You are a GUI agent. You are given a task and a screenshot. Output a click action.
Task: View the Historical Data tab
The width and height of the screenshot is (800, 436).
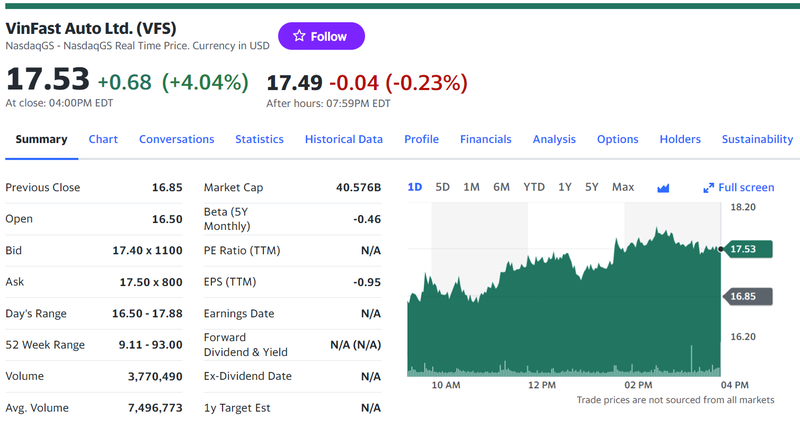(343, 139)
